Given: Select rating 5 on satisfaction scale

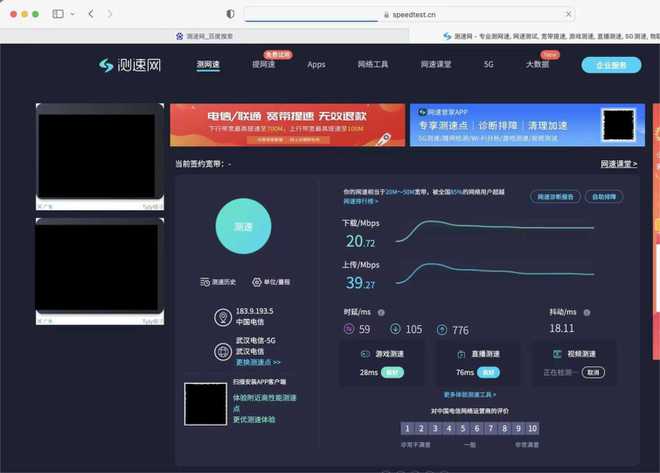Looking at the screenshot, I should 463,428.
